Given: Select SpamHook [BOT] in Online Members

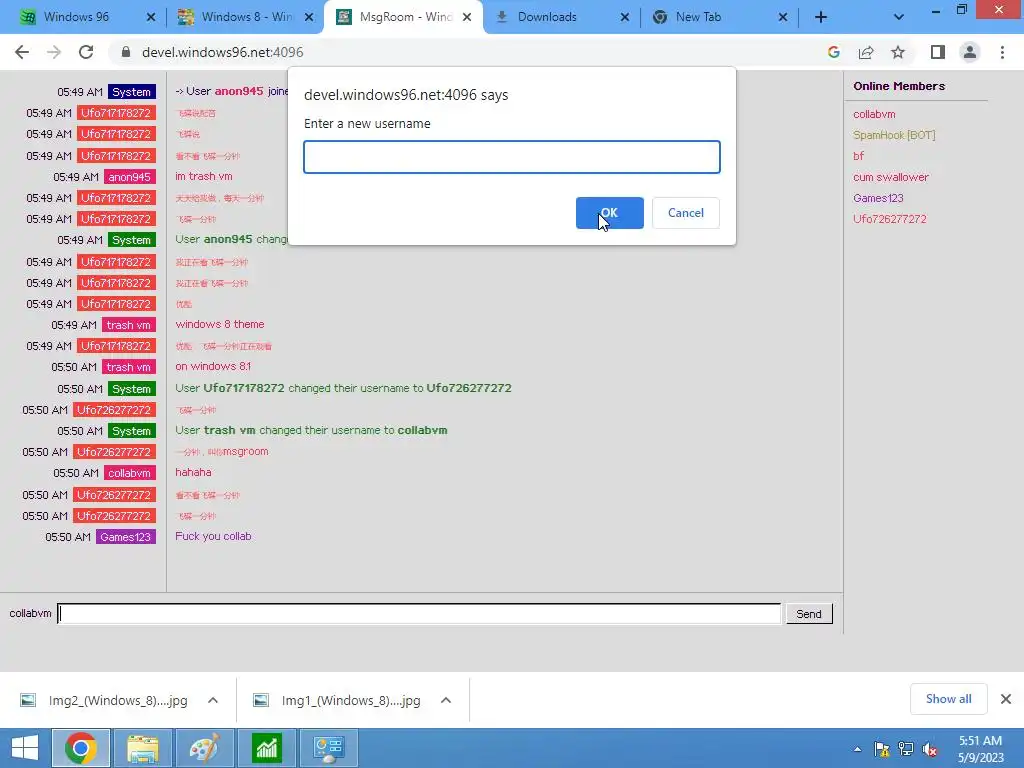Looking at the screenshot, I should pyautogui.click(x=894, y=135).
